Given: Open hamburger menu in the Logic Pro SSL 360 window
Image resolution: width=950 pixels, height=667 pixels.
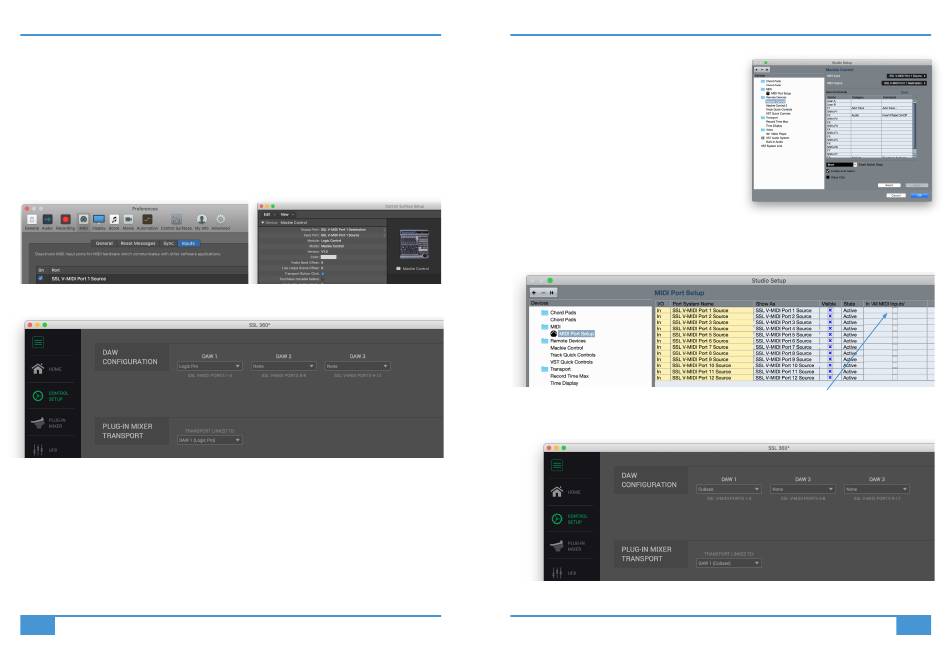Looking at the screenshot, I should point(38,343).
